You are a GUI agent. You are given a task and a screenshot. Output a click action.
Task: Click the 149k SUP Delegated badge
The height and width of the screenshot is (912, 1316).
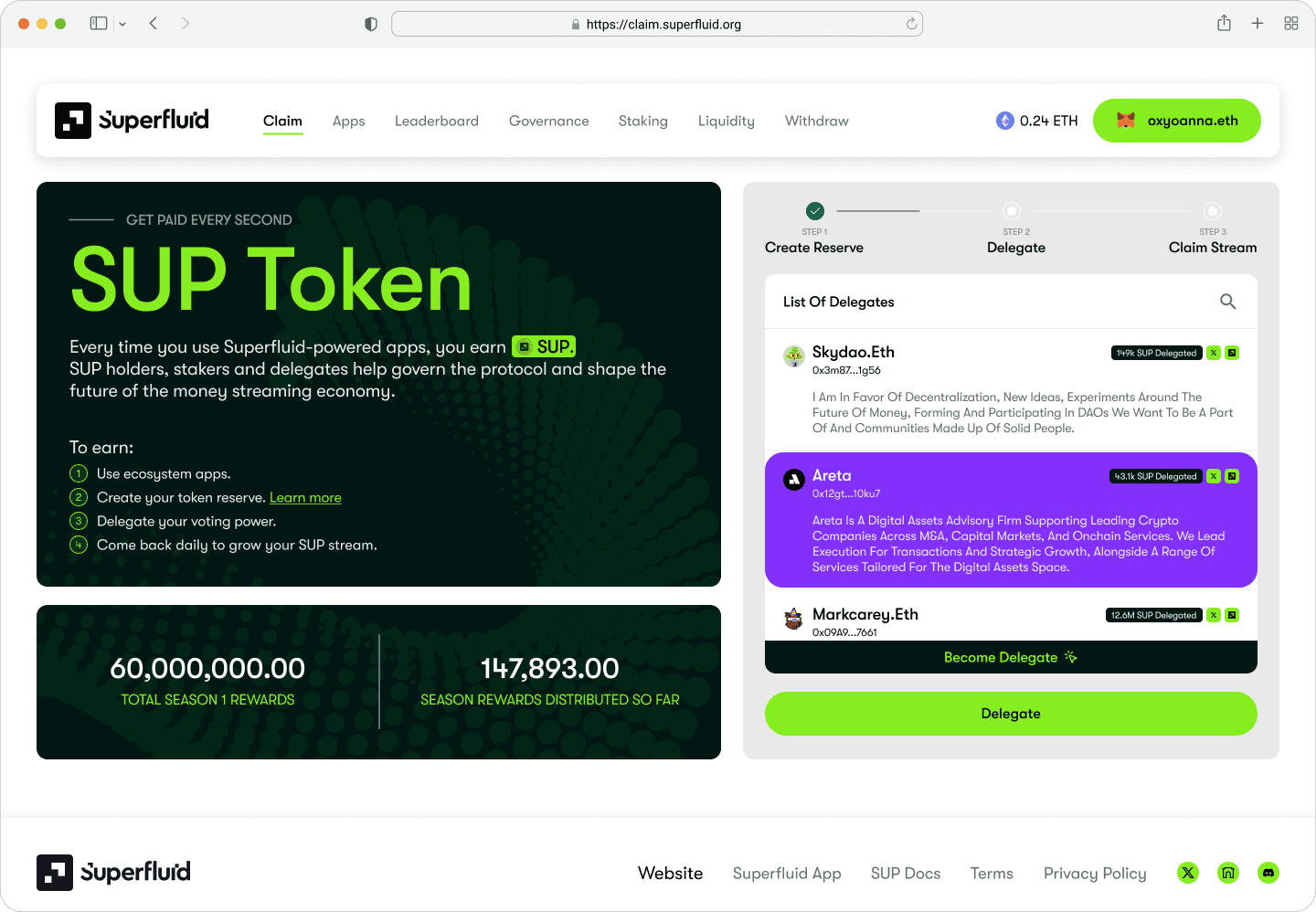[1156, 353]
